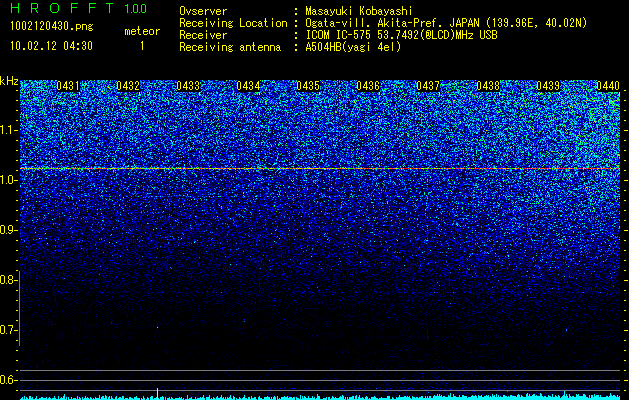Click the 0432 time marker
This screenshot has width=629, height=400.
pyautogui.click(x=128, y=85)
